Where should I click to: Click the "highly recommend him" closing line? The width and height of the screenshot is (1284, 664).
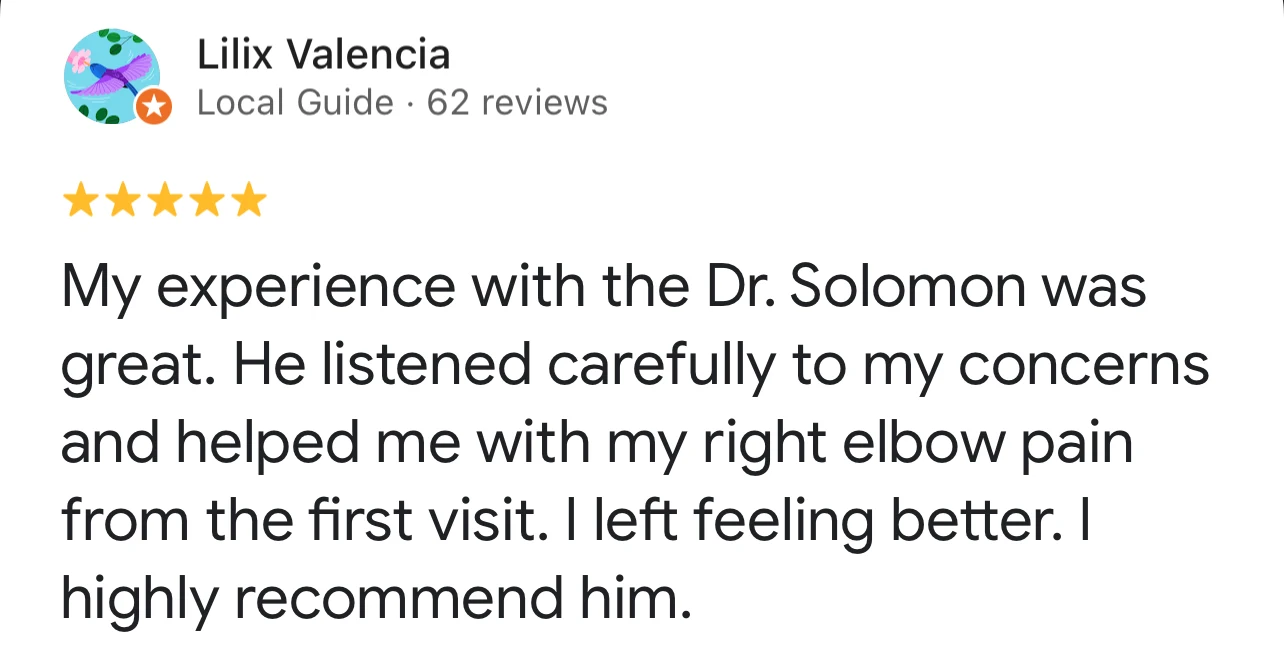coord(376,597)
